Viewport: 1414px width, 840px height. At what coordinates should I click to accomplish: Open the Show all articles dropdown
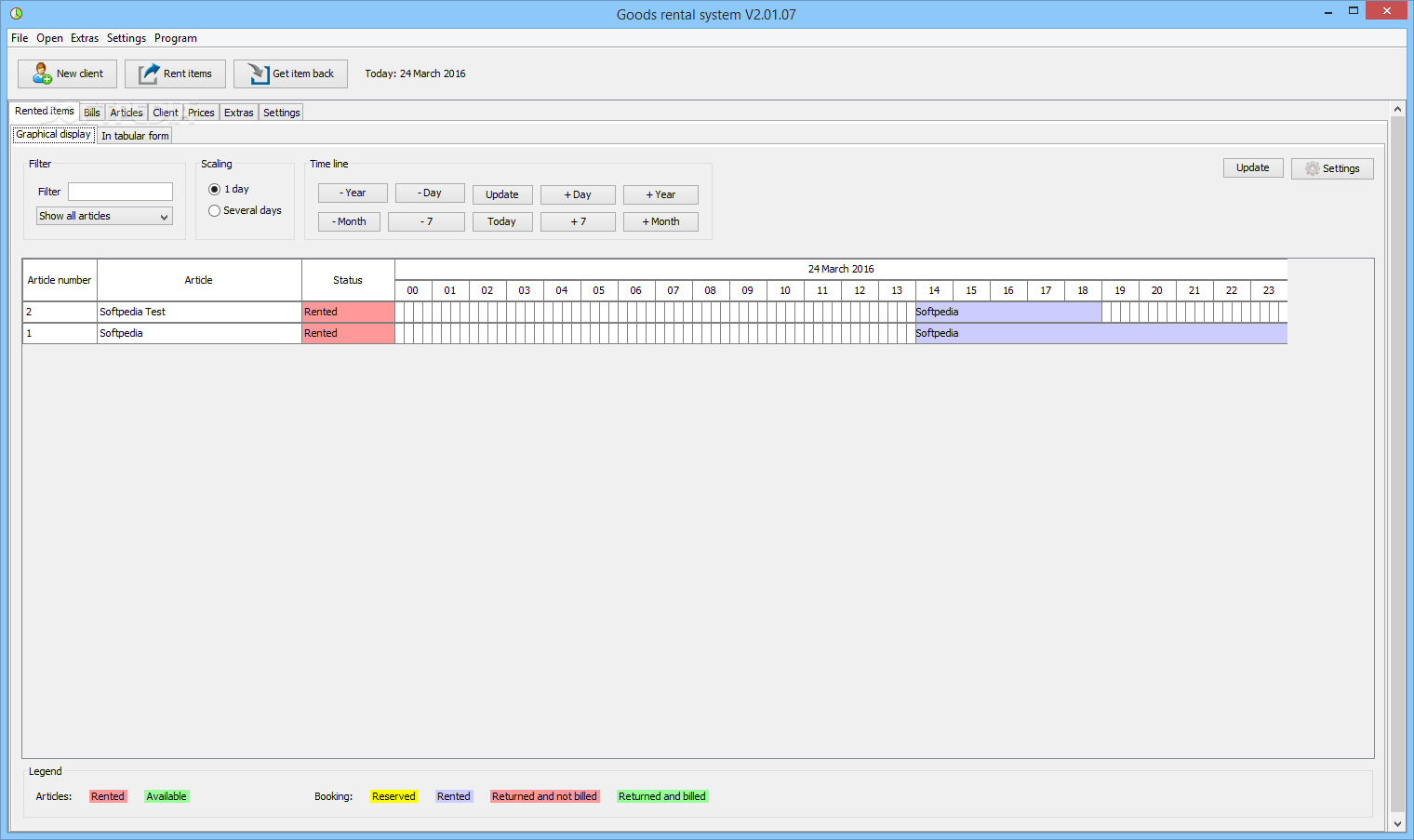point(104,216)
